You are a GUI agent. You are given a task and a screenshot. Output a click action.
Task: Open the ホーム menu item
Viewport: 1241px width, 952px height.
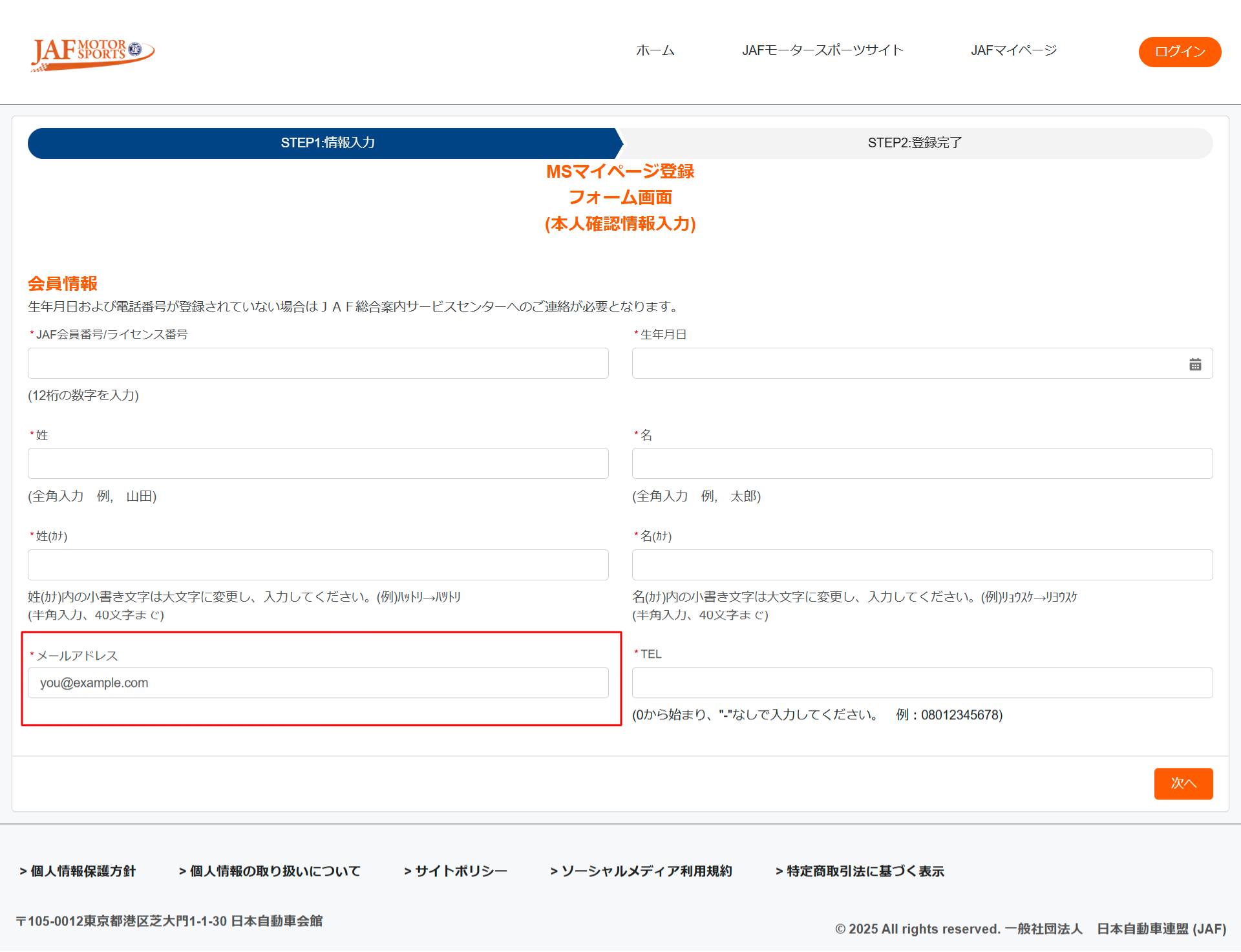[655, 50]
